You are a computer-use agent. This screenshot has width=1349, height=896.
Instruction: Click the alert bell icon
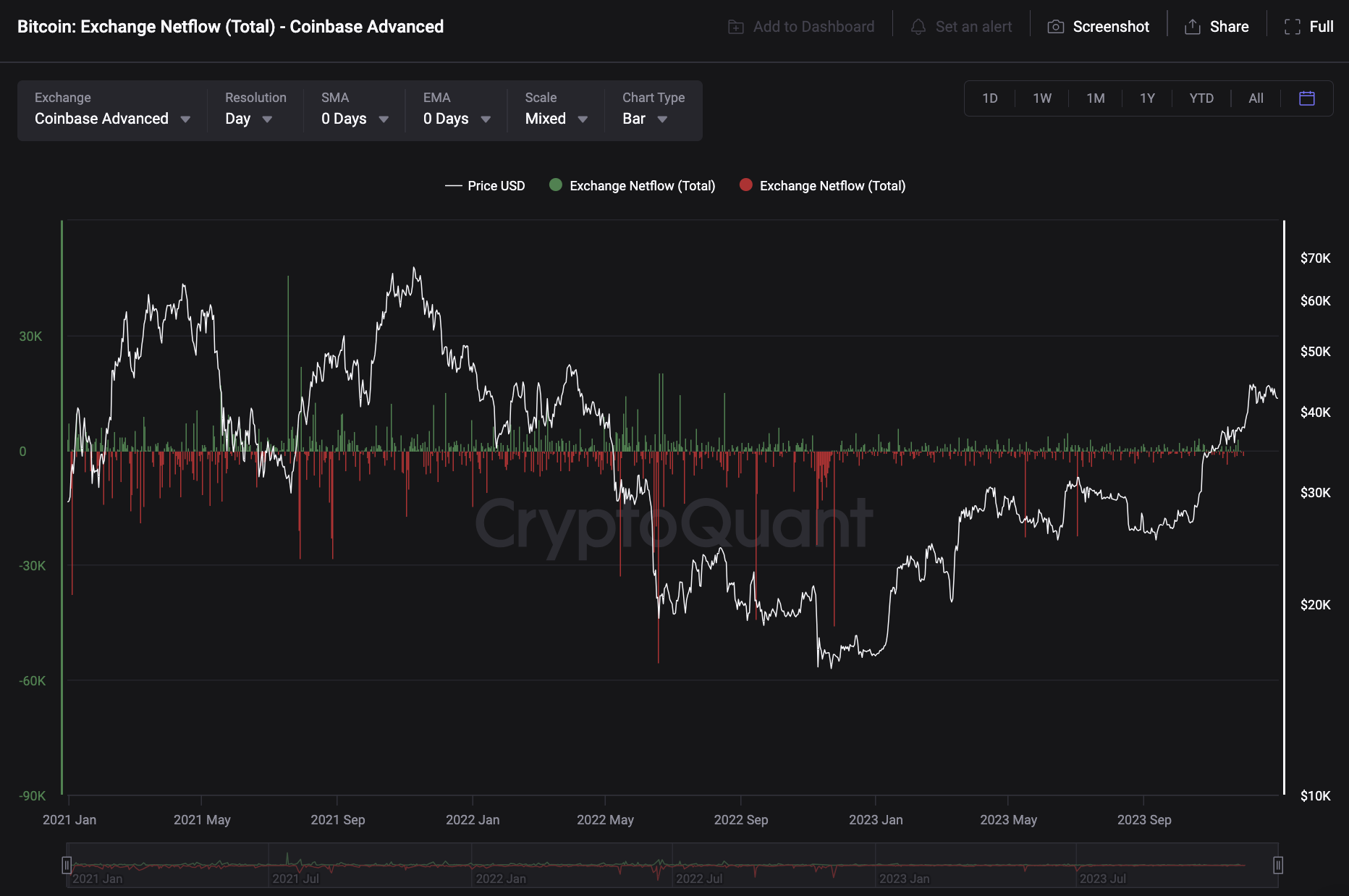918,27
